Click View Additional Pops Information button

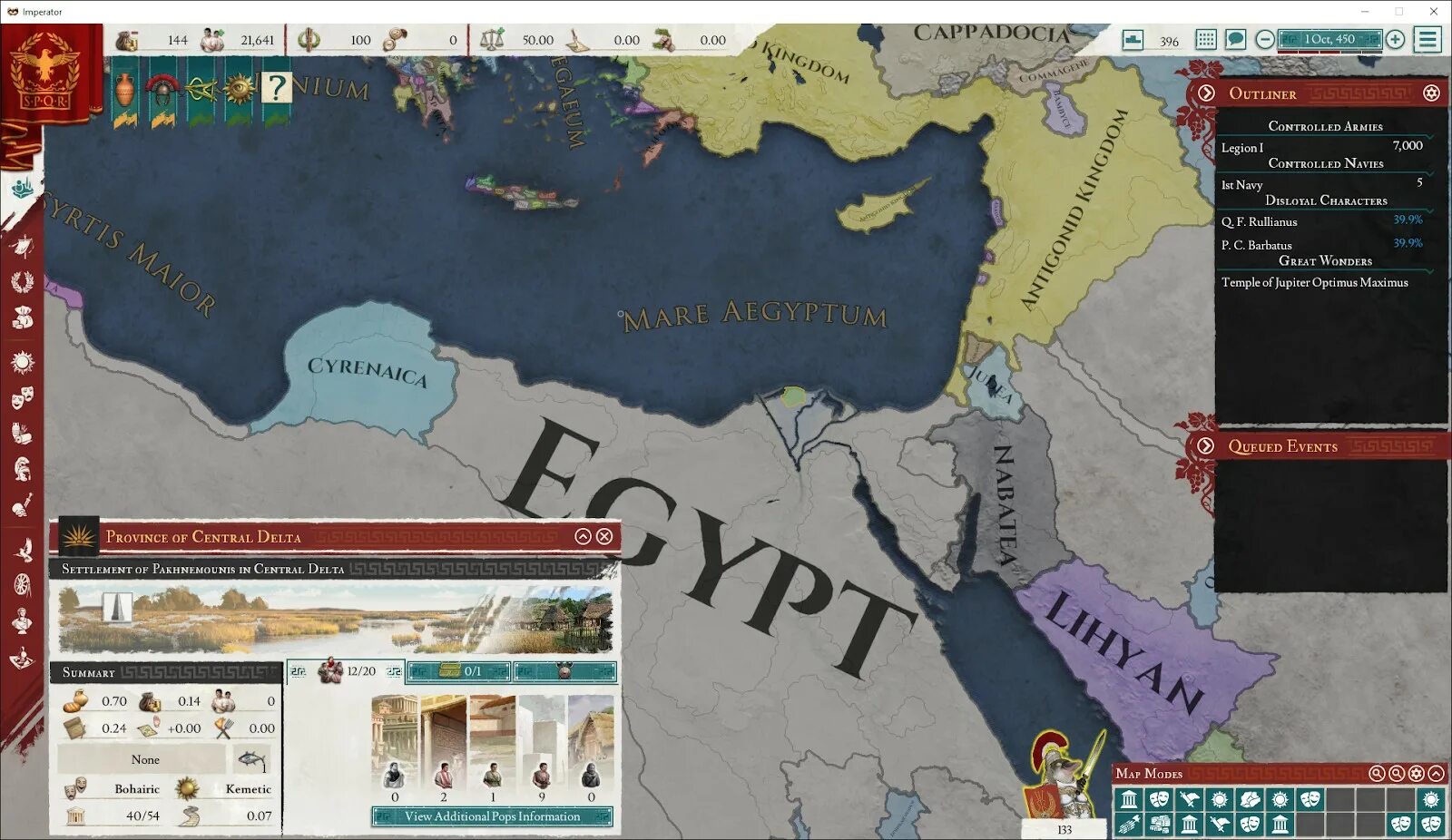[492, 816]
